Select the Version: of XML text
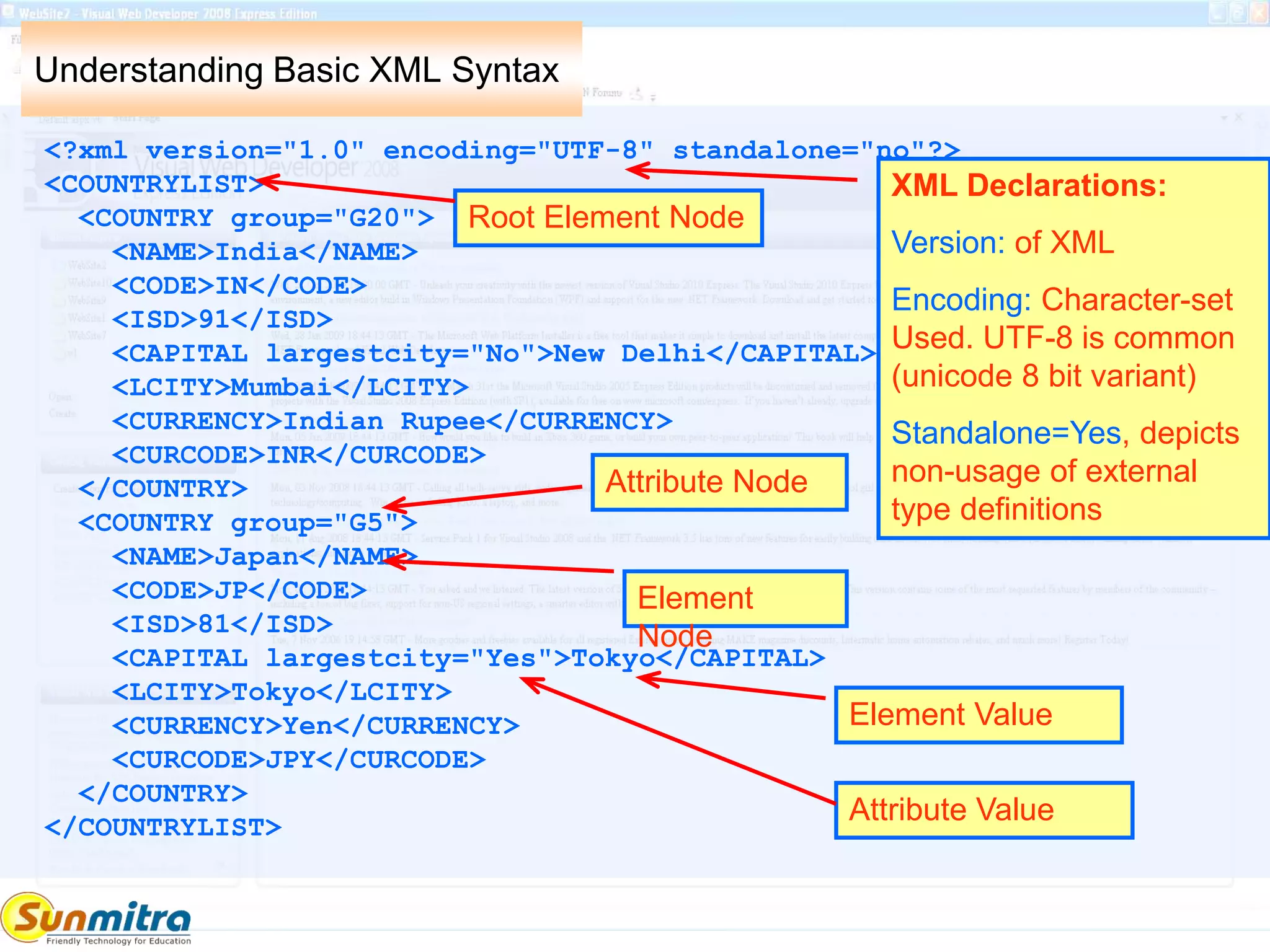1270x952 pixels. [1003, 242]
